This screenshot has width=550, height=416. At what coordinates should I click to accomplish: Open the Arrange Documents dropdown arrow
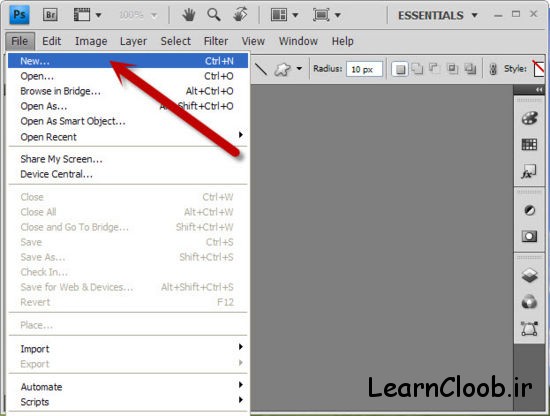point(295,15)
